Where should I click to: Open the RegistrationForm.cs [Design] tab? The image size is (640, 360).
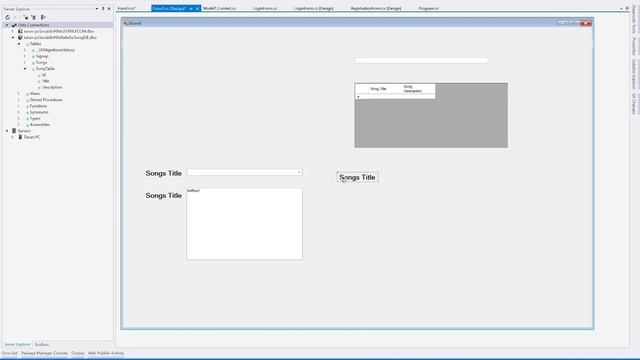(376, 8)
